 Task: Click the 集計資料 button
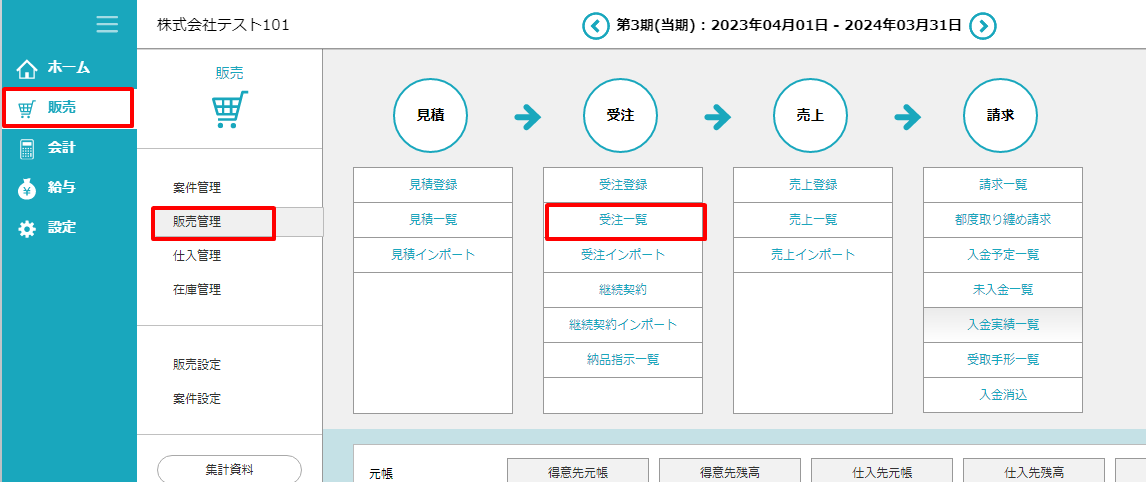coord(229,469)
